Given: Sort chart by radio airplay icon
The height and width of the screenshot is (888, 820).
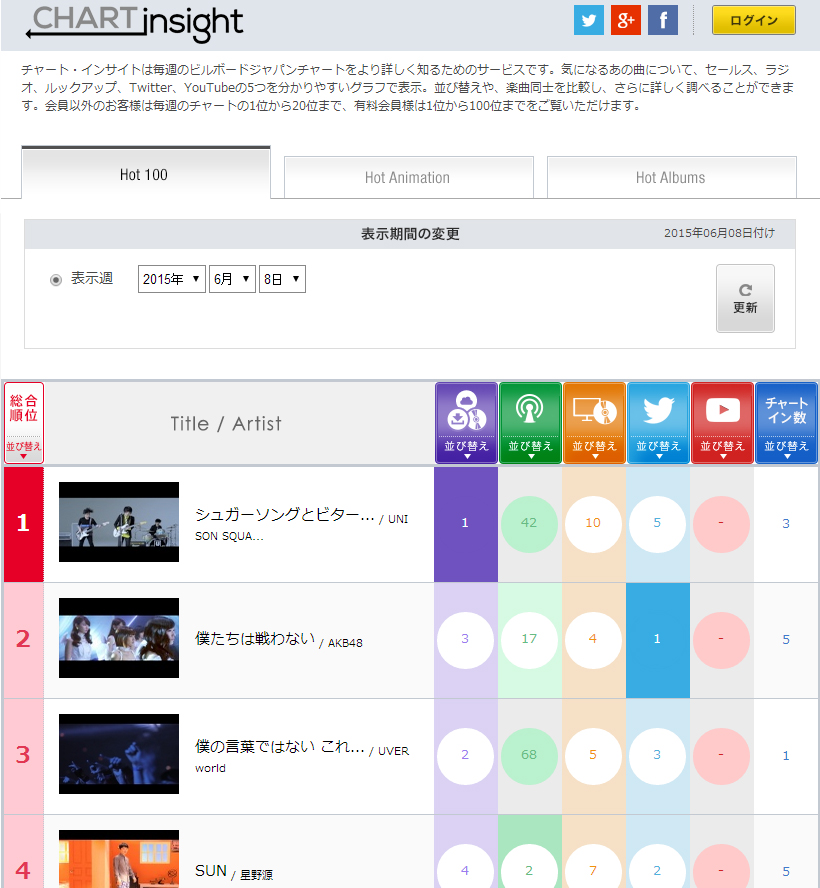Looking at the screenshot, I should [530, 423].
